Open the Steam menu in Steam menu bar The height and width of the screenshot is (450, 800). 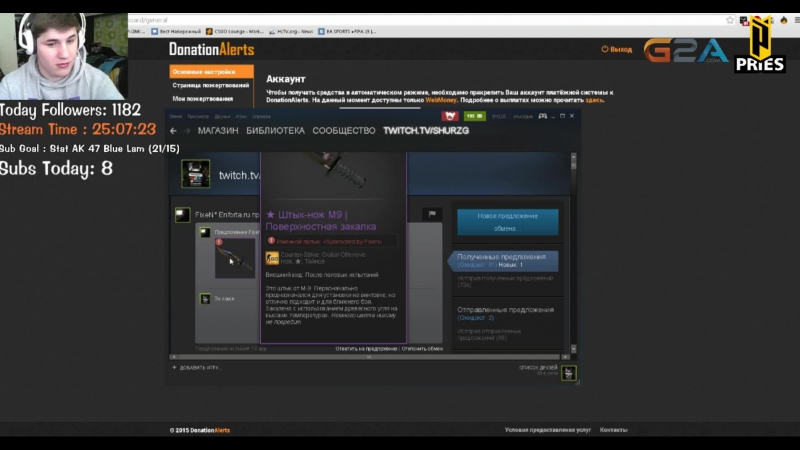[x=176, y=116]
